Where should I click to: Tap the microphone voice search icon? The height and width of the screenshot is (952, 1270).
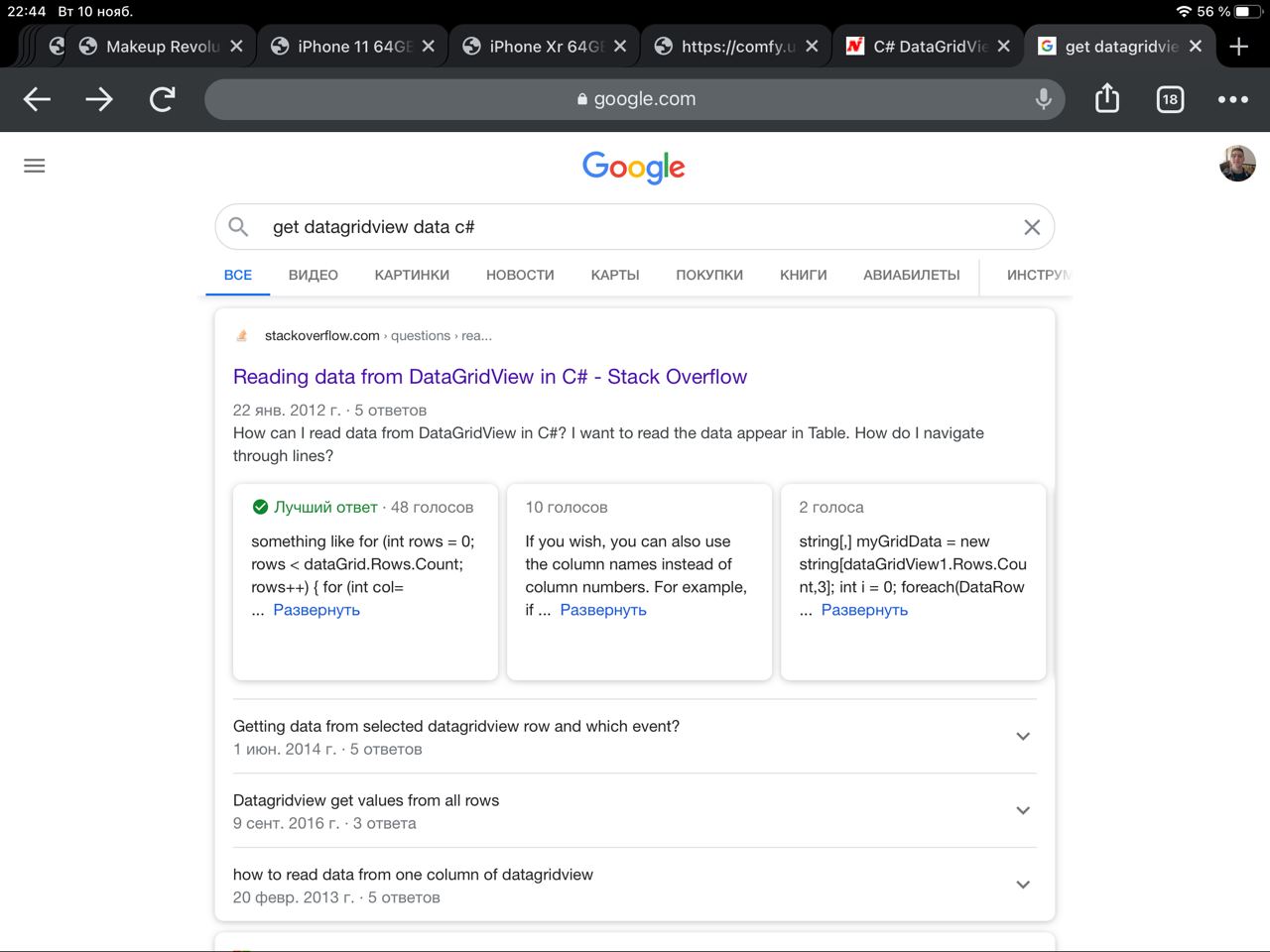pyautogui.click(x=1043, y=99)
